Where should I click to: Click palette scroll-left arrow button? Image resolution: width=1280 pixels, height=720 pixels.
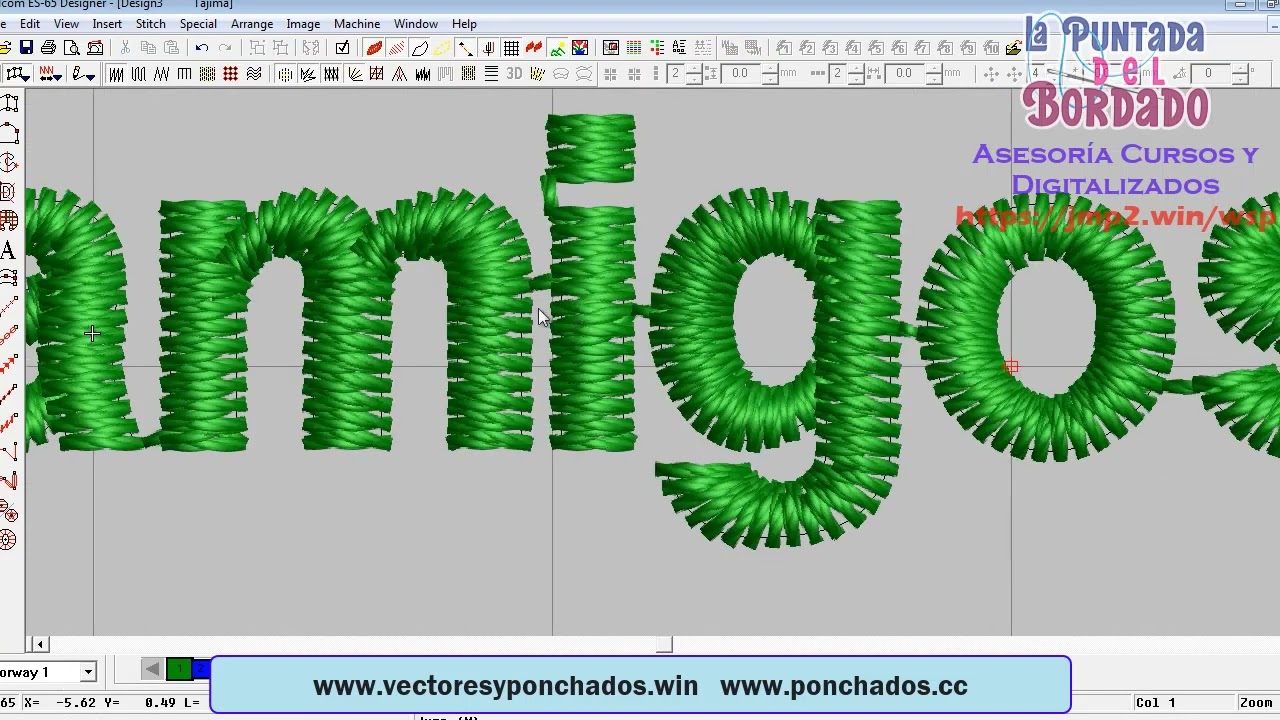152,669
